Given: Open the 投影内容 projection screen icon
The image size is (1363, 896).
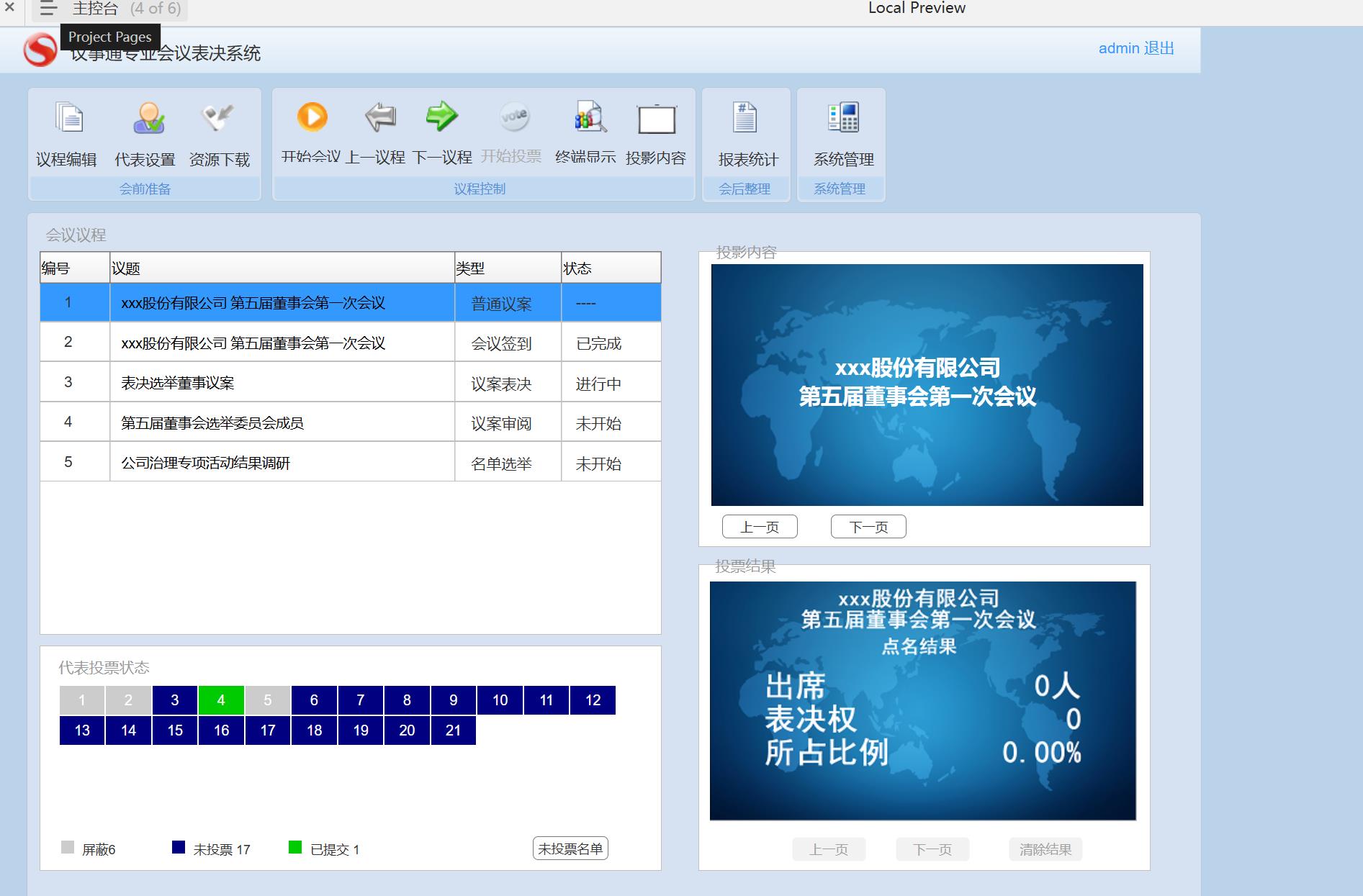Looking at the screenshot, I should [656, 119].
